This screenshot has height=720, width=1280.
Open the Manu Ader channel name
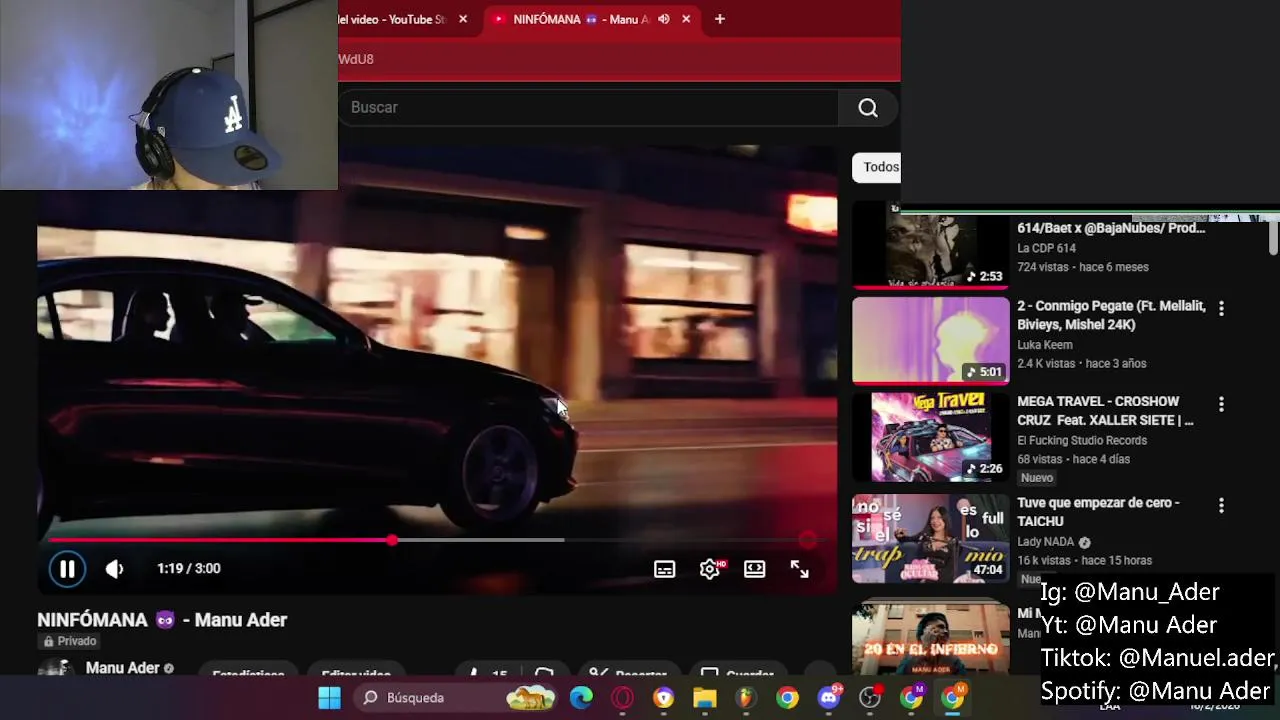point(122,668)
